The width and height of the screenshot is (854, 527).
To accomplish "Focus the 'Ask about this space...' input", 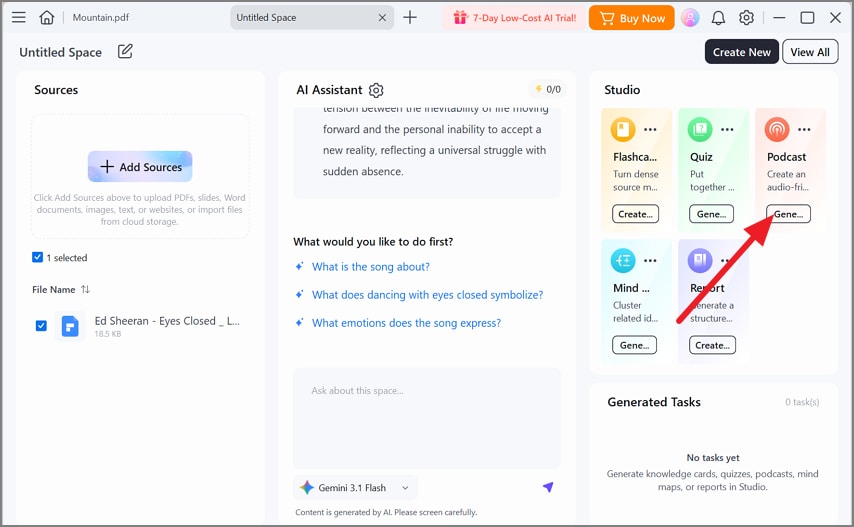I will tap(427, 418).
